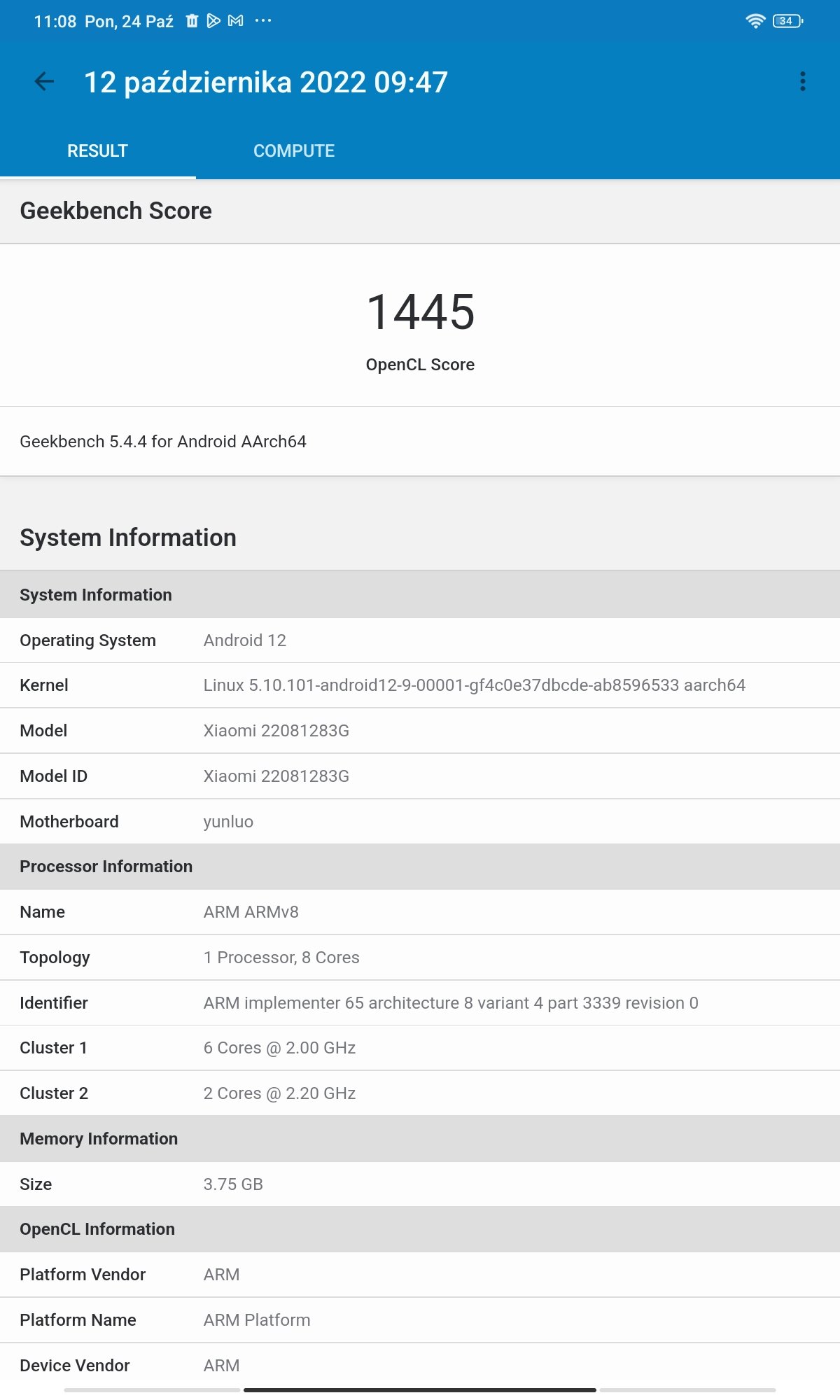Tap the 'Geekbench Score' heading
Screen dimensions: 840x1400
(x=115, y=211)
